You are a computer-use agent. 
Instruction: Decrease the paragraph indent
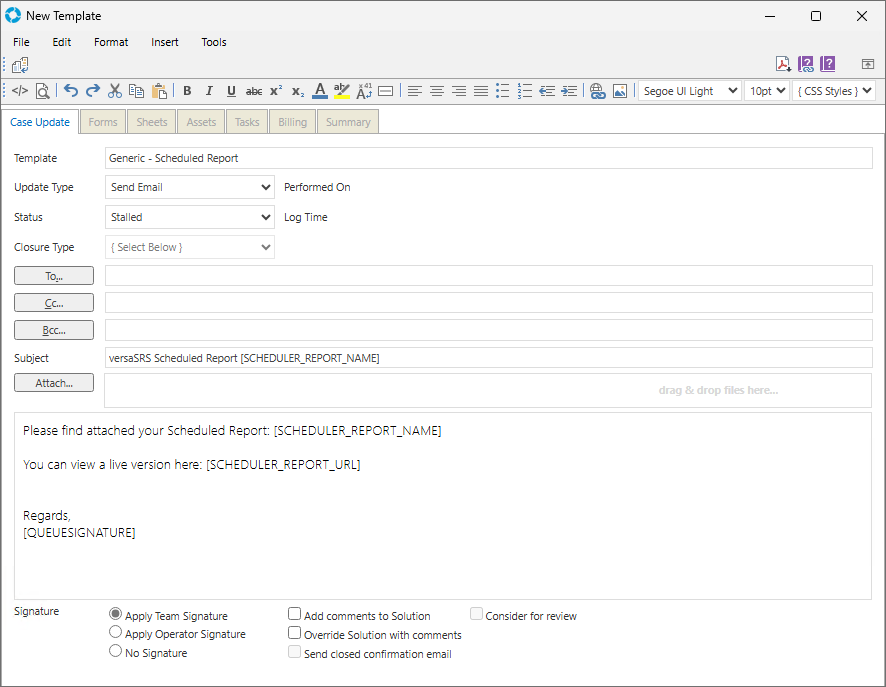click(x=547, y=91)
